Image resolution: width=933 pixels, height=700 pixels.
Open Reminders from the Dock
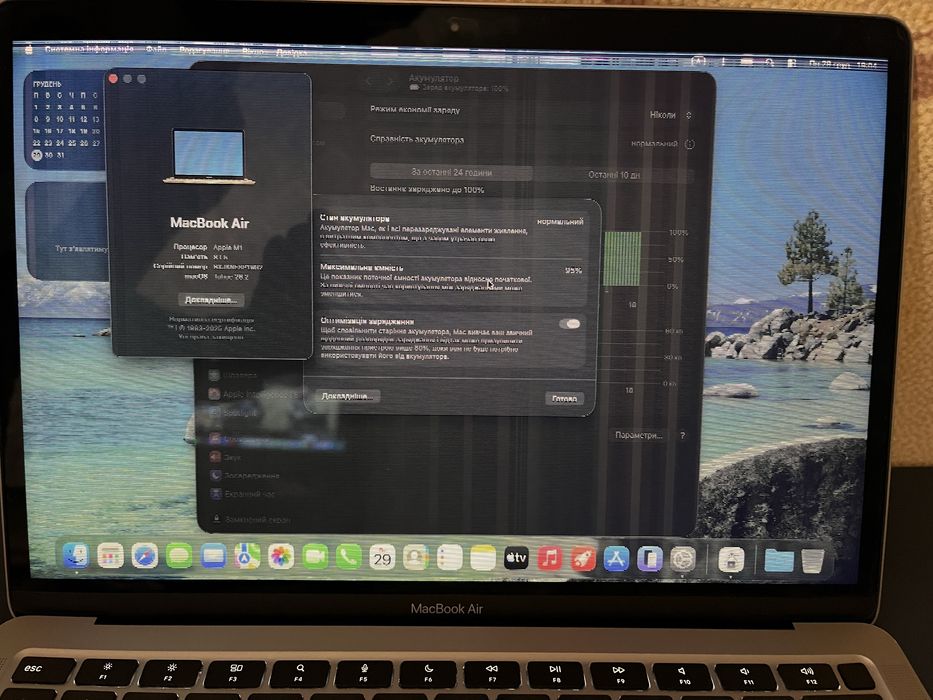point(449,558)
